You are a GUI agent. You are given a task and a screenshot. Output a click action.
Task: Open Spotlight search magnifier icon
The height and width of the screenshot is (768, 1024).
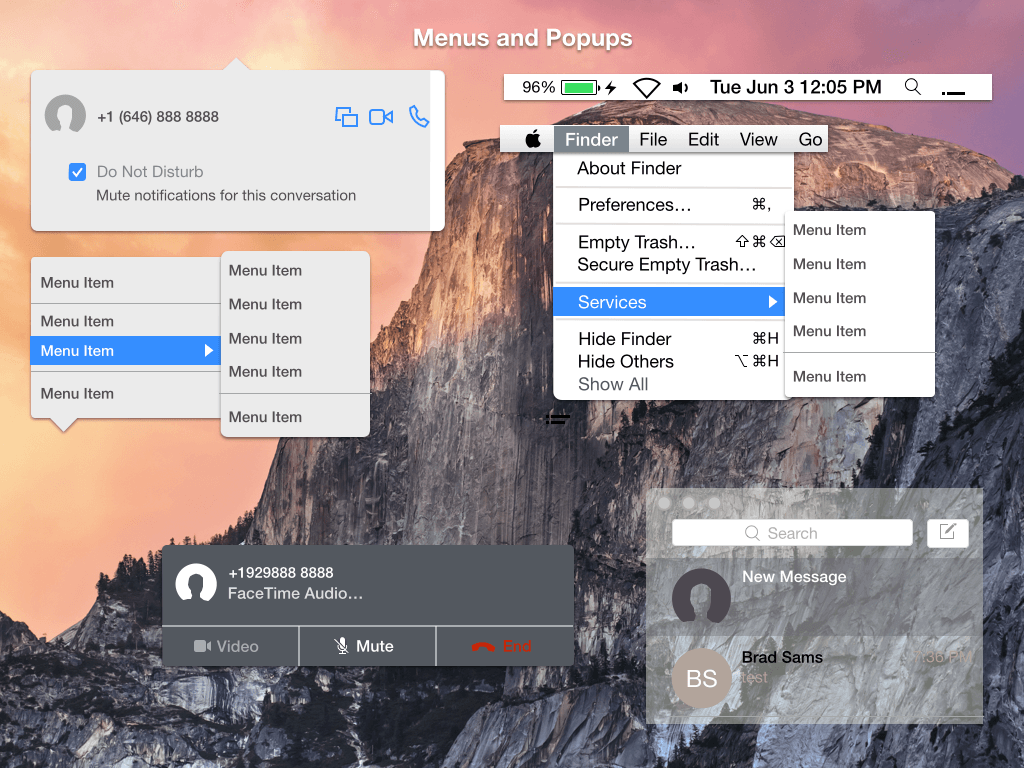(x=912, y=87)
